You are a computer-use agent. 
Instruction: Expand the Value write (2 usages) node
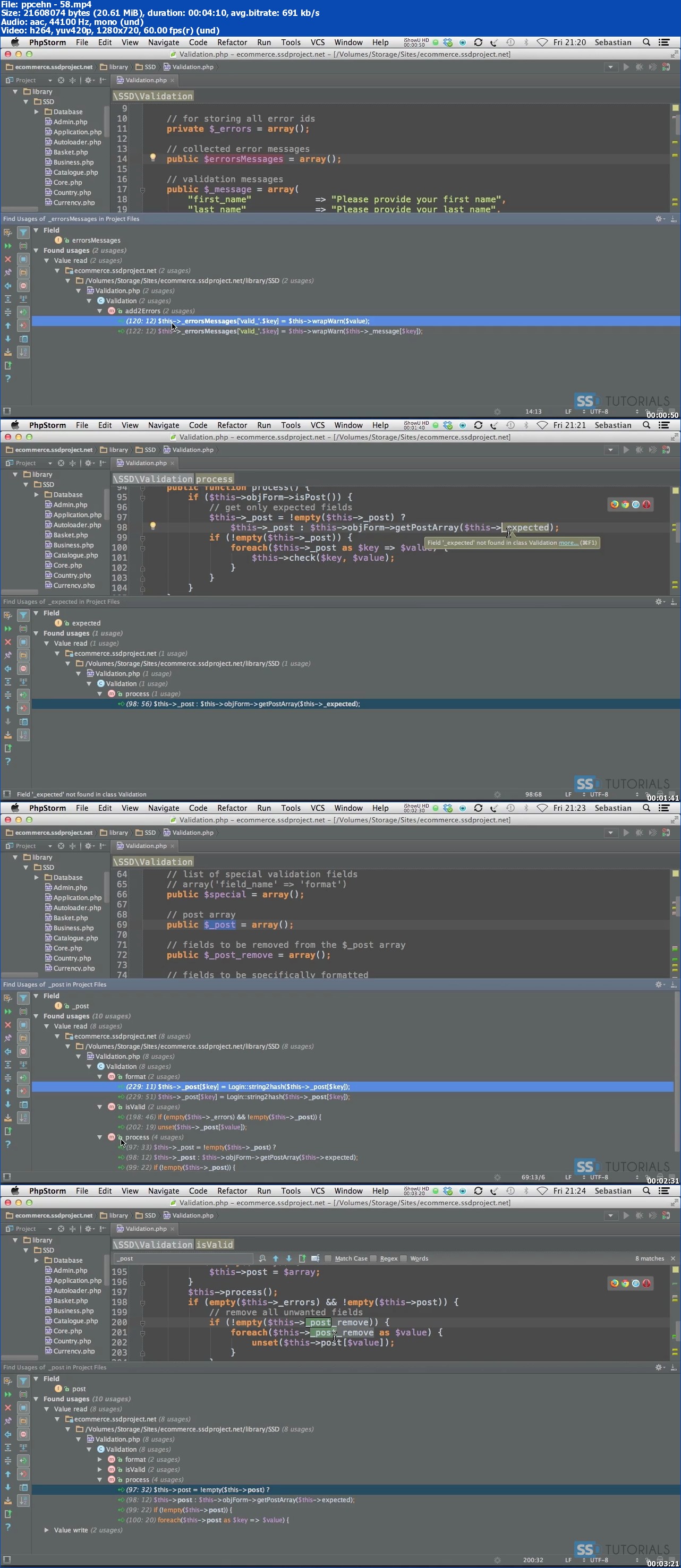(47, 1530)
